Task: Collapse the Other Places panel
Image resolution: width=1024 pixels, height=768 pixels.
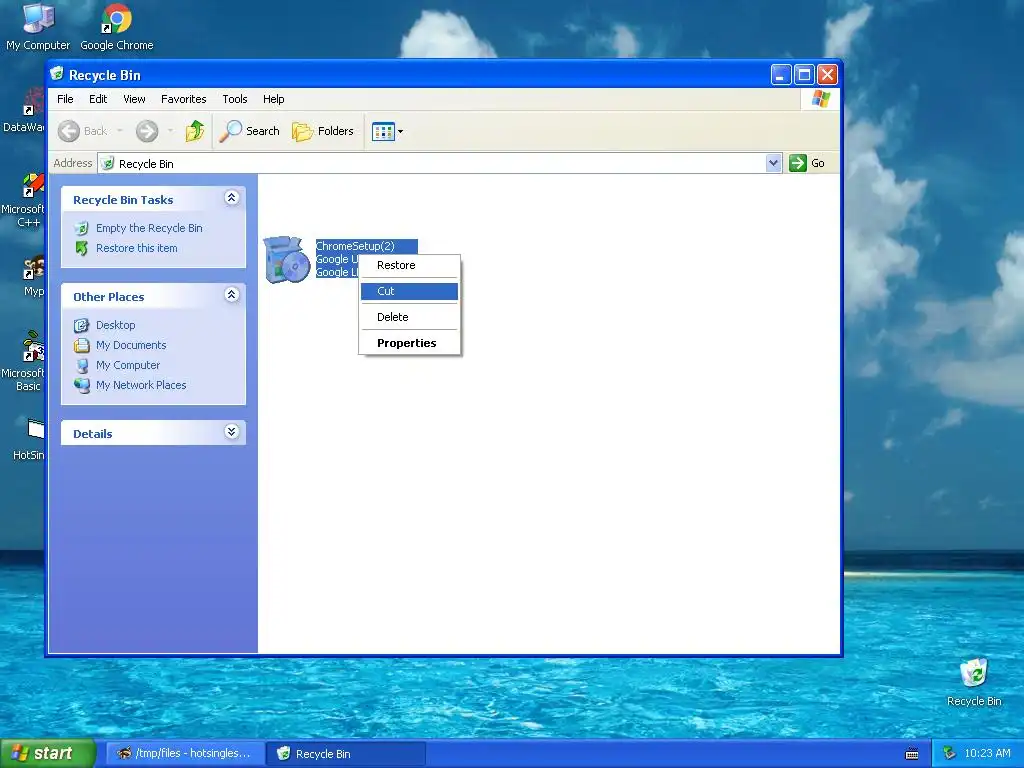Action: pos(231,295)
